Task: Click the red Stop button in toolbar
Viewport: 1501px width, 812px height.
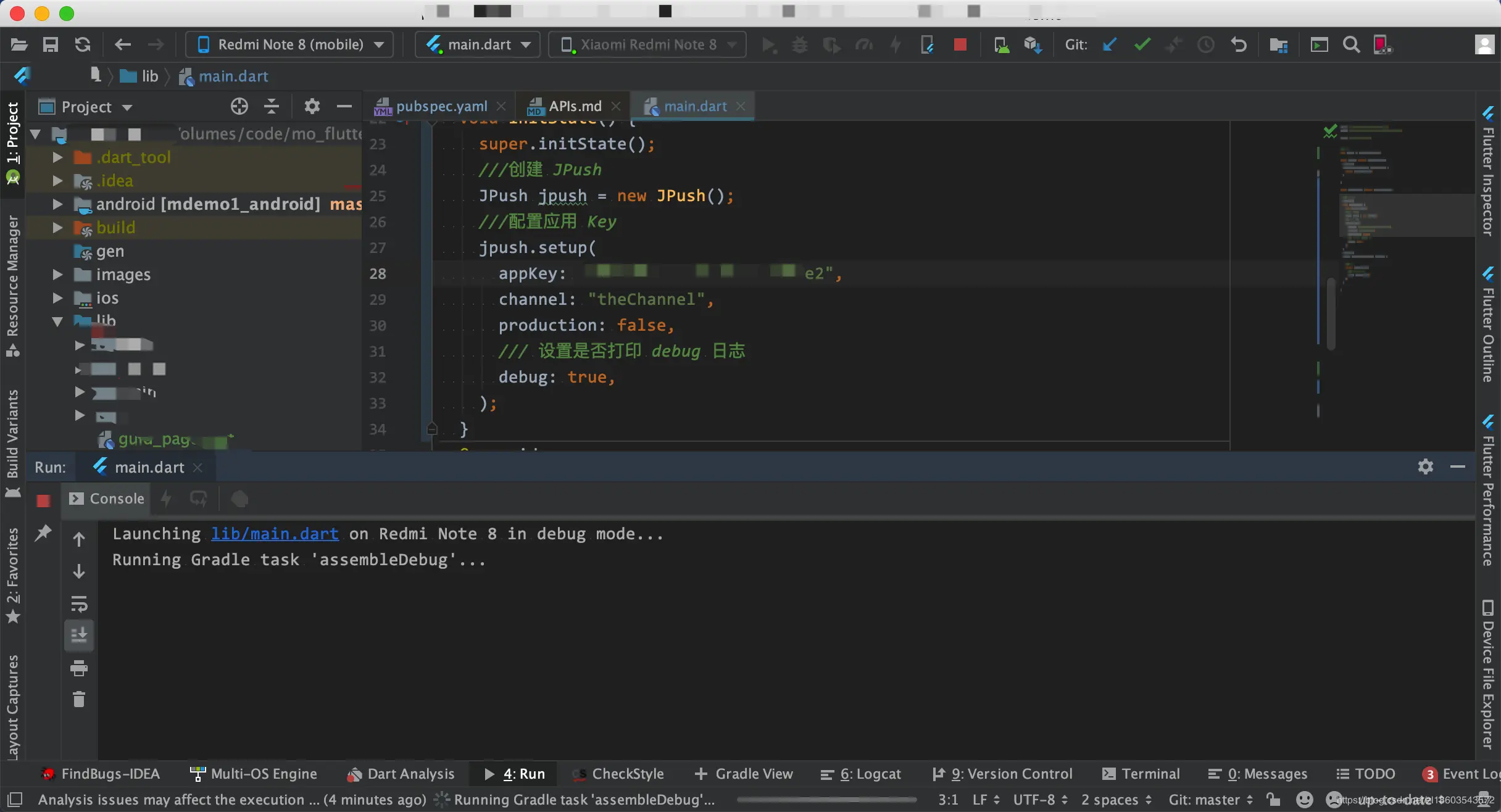Action: pyautogui.click(x=960, y=44)
